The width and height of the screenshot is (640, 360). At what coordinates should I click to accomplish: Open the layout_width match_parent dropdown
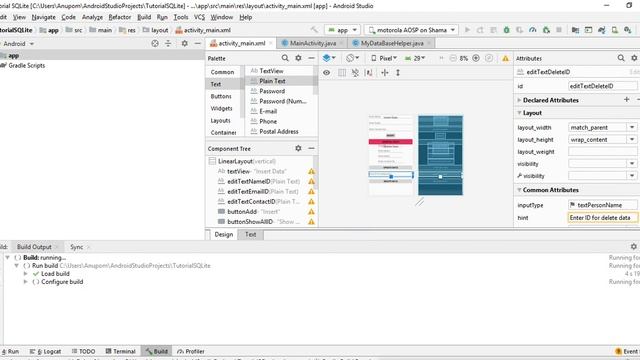(x=632, y=127)
